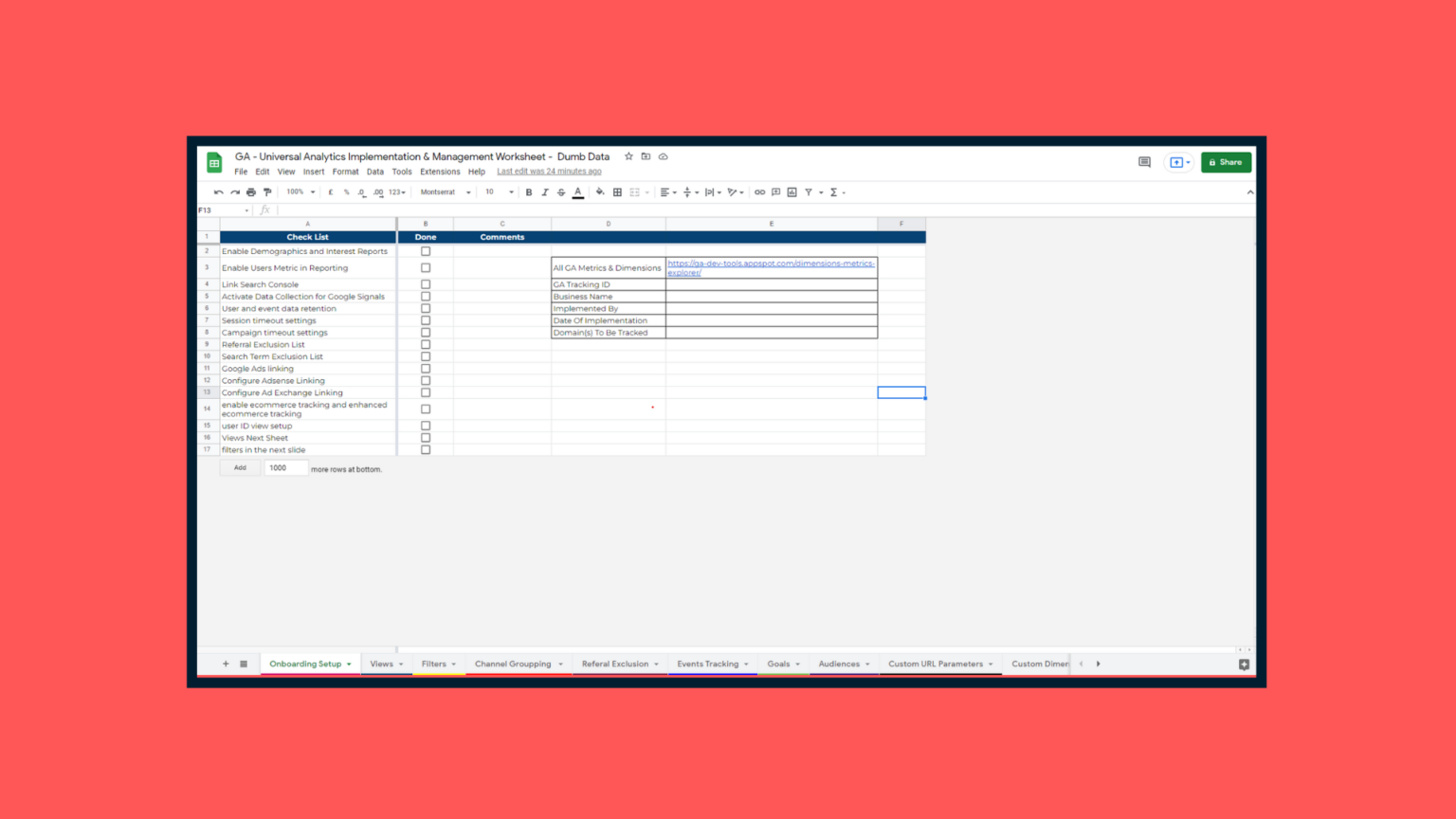The height and width of the screenshot is (819, 1456).
Task: Insert a link via the toolbar
Action: [x=759, y=191]
